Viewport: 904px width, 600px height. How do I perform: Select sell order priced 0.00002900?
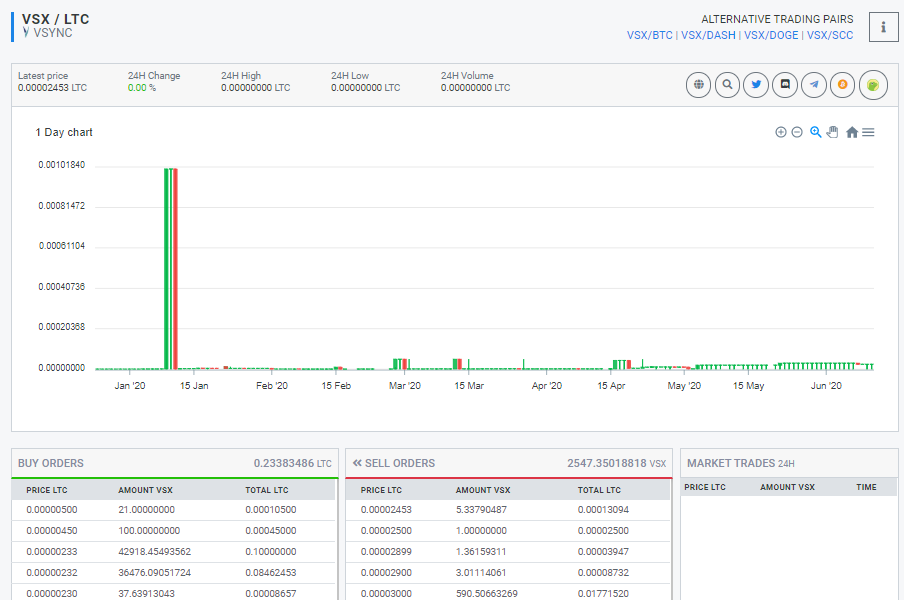click(508, 573)
